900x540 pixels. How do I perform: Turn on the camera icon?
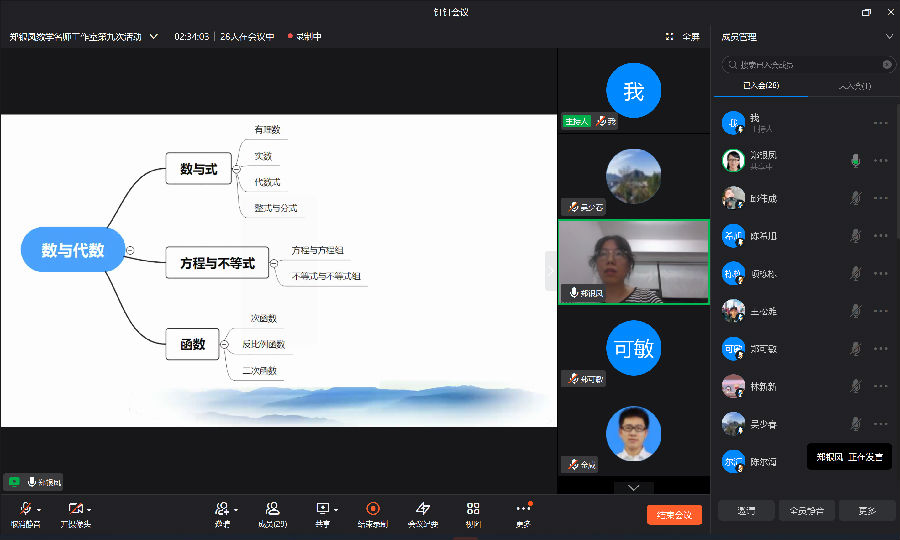click(75, 509)
